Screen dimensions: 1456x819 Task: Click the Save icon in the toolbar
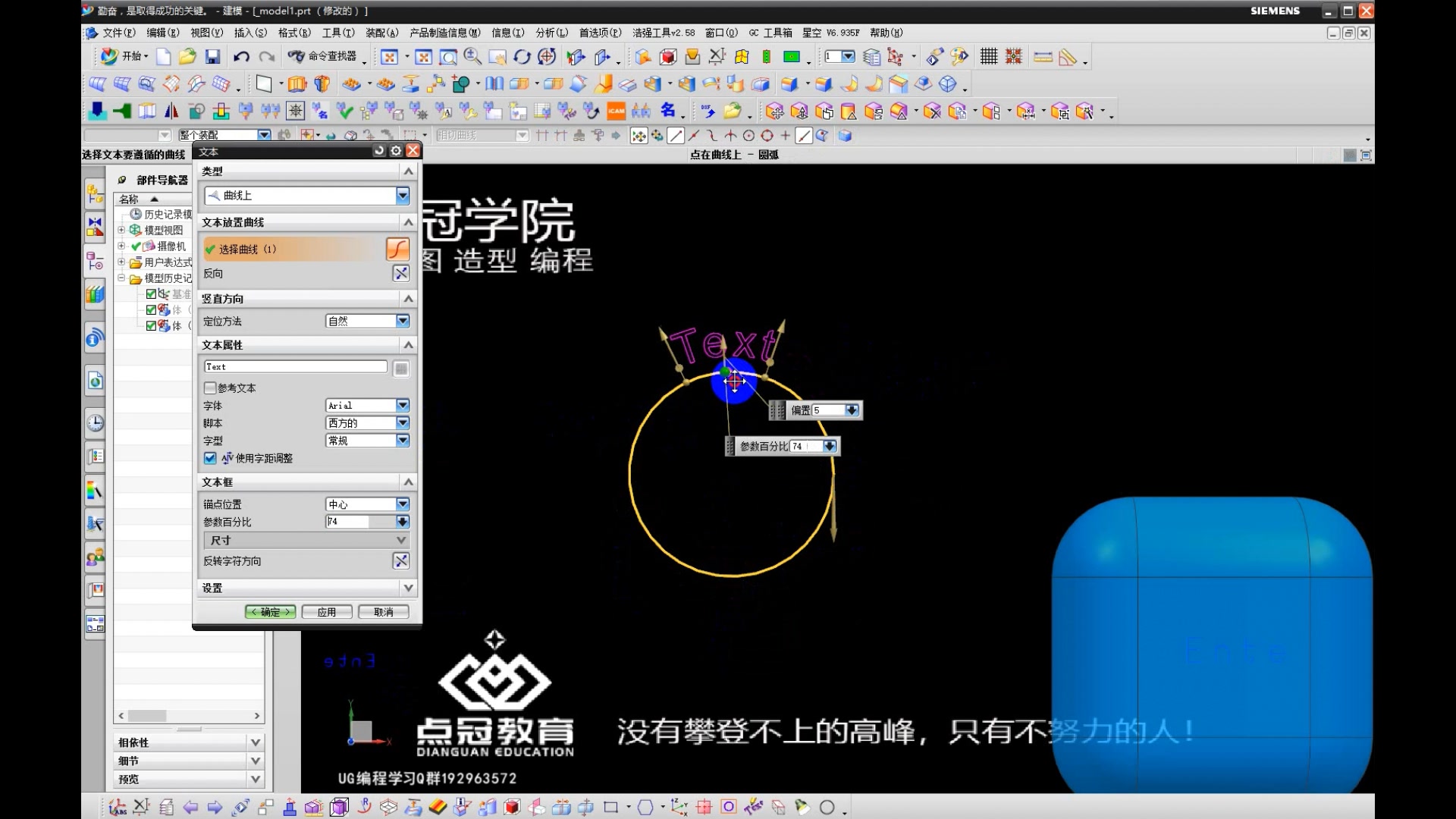[x=212, y=56]
